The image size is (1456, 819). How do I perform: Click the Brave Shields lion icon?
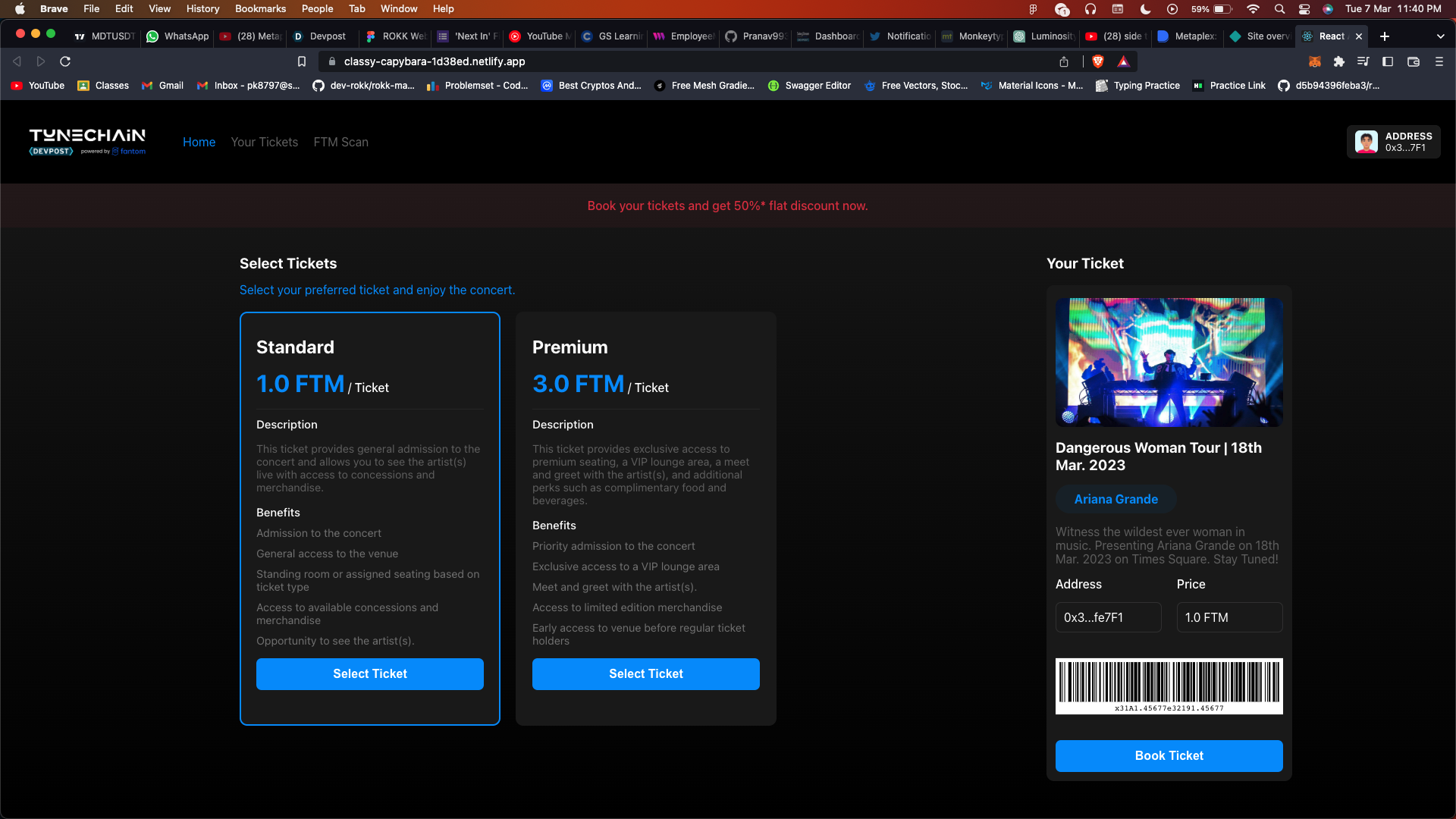[1098, 61]
